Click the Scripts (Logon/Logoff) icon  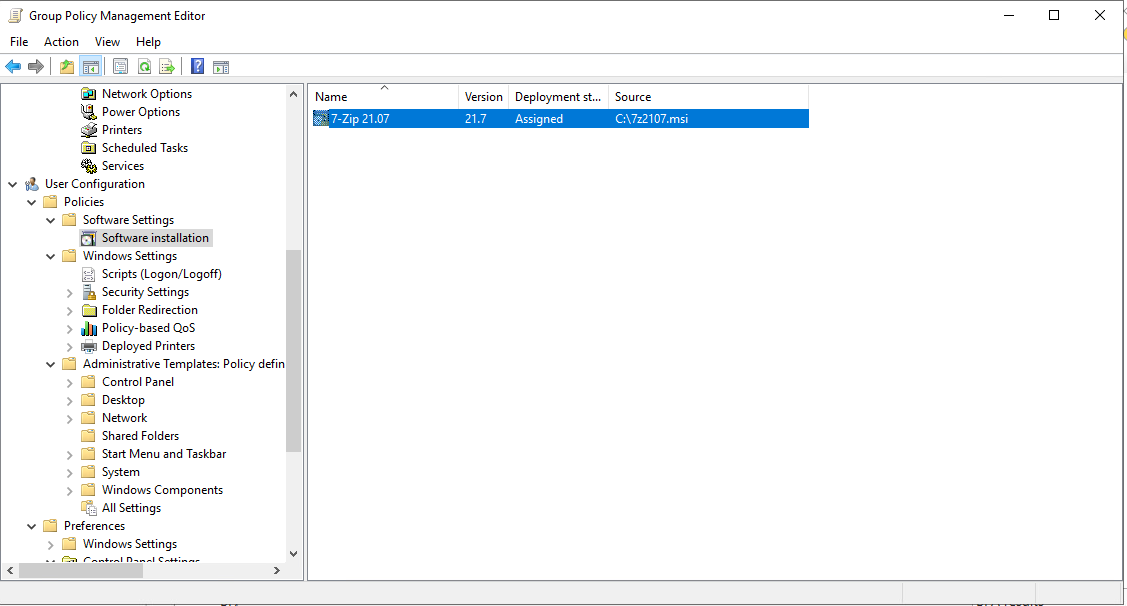[x=88, y=274]
